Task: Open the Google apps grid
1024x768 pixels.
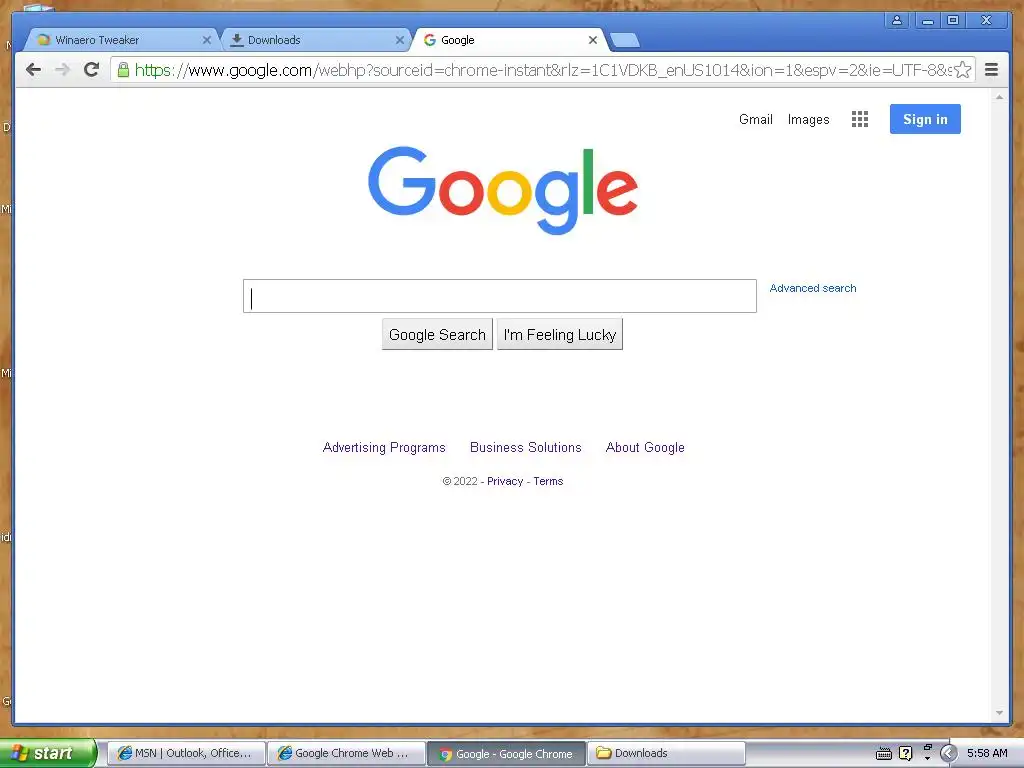Action: [x=860, y=119]
